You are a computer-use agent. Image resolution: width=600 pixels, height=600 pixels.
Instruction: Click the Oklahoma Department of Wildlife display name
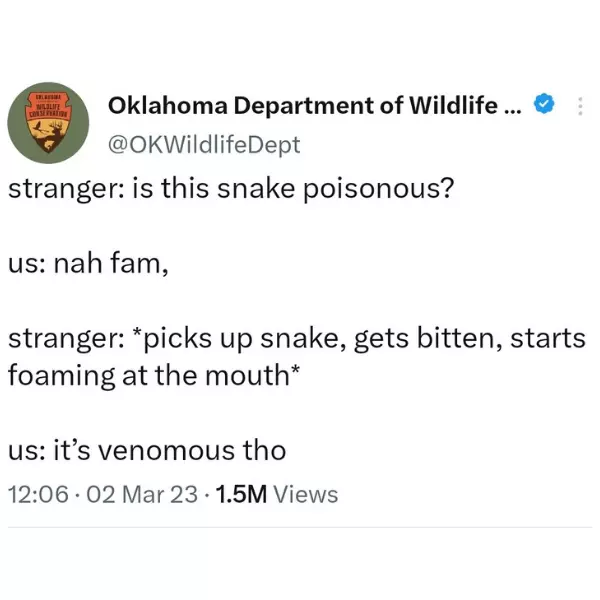[300, 105]
